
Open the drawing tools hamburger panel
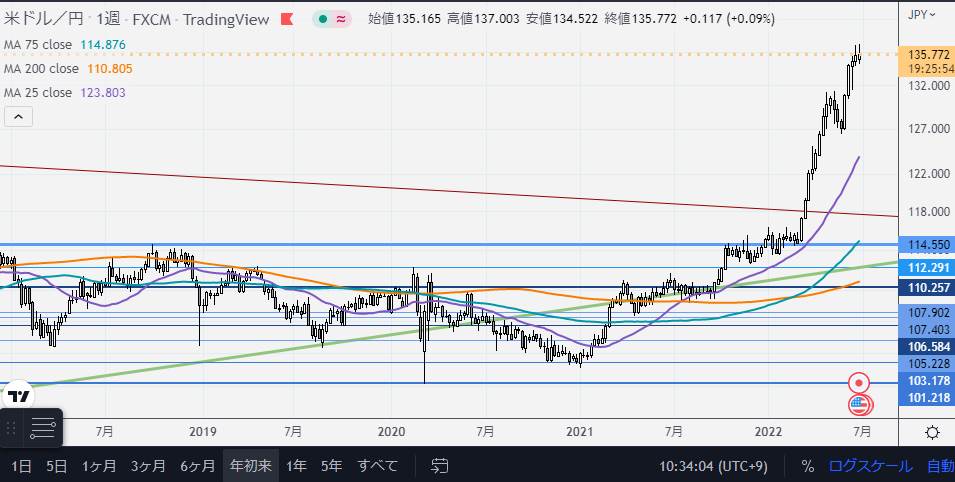pos(43,429)
